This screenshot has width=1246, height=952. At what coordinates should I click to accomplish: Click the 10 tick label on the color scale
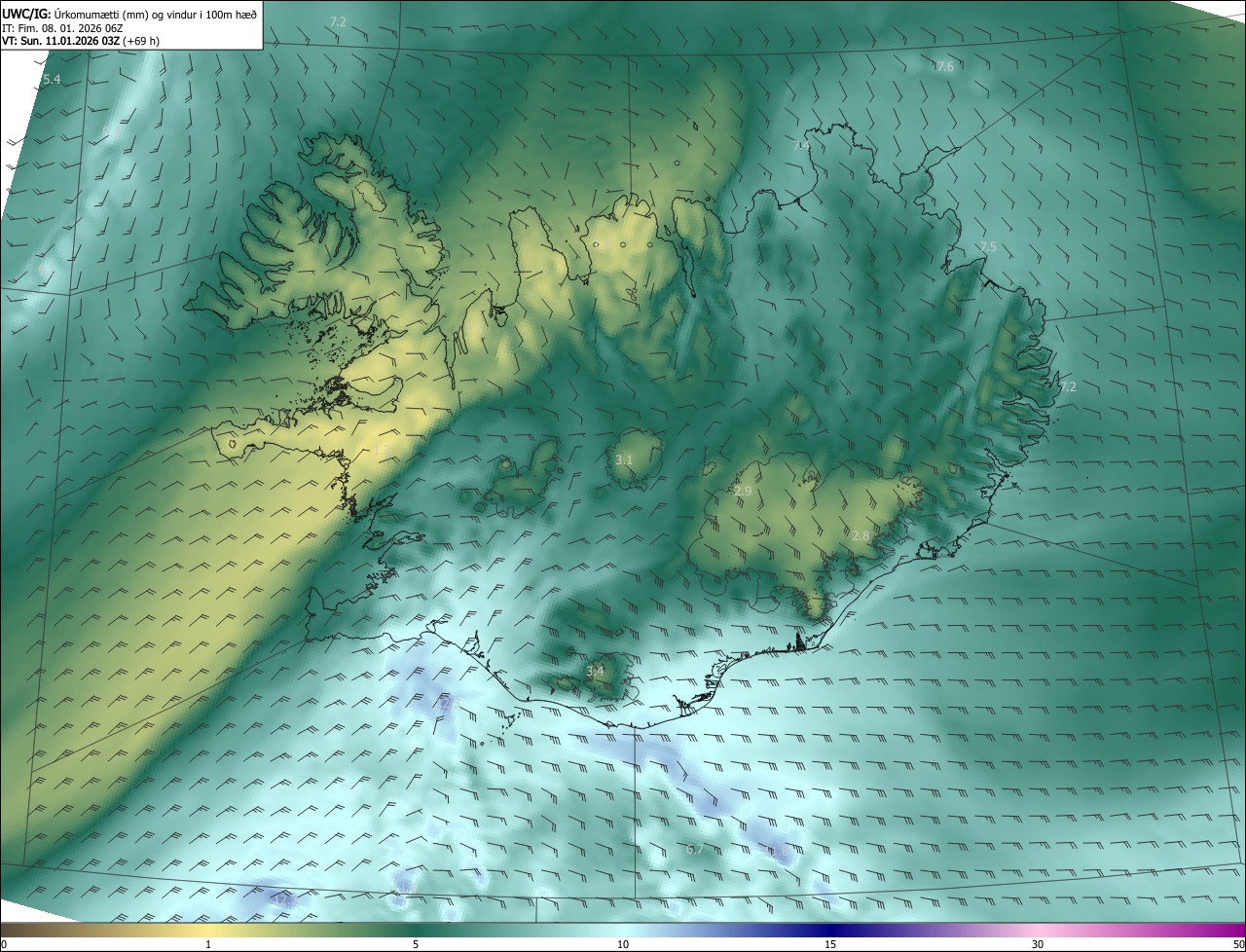point(623,945)
